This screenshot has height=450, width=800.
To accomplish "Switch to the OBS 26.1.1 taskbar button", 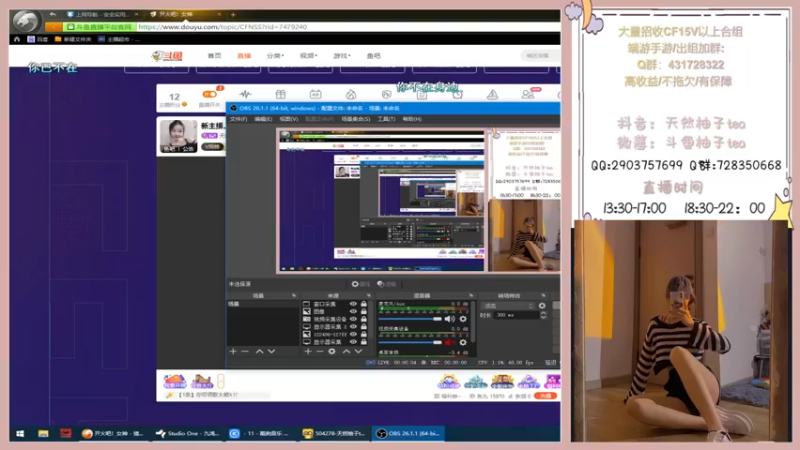I will (x=408, y=434).
